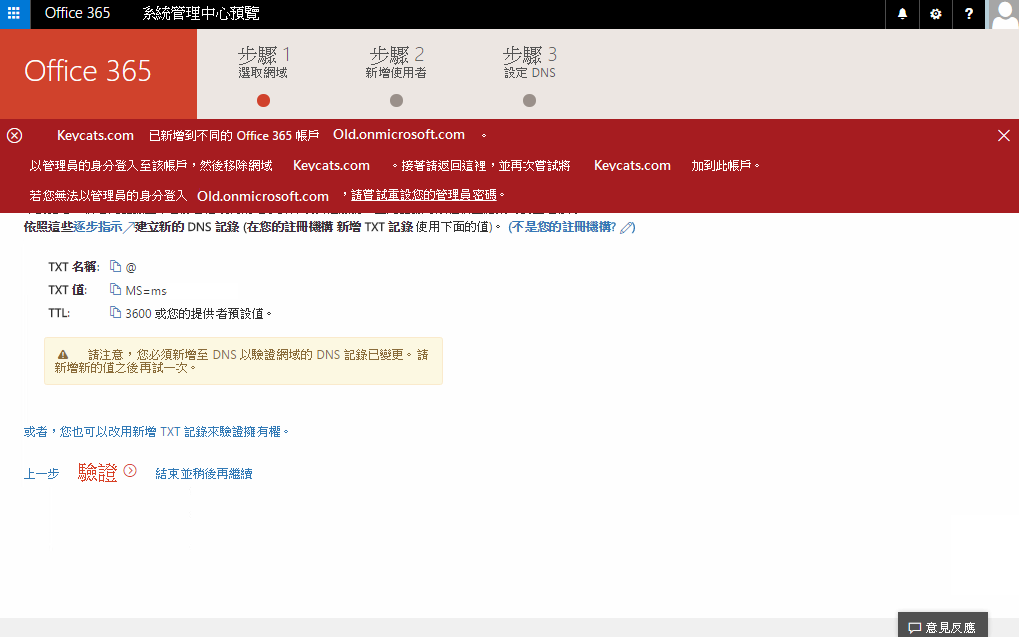Open the settings gear menu

[x=935, y=14]
